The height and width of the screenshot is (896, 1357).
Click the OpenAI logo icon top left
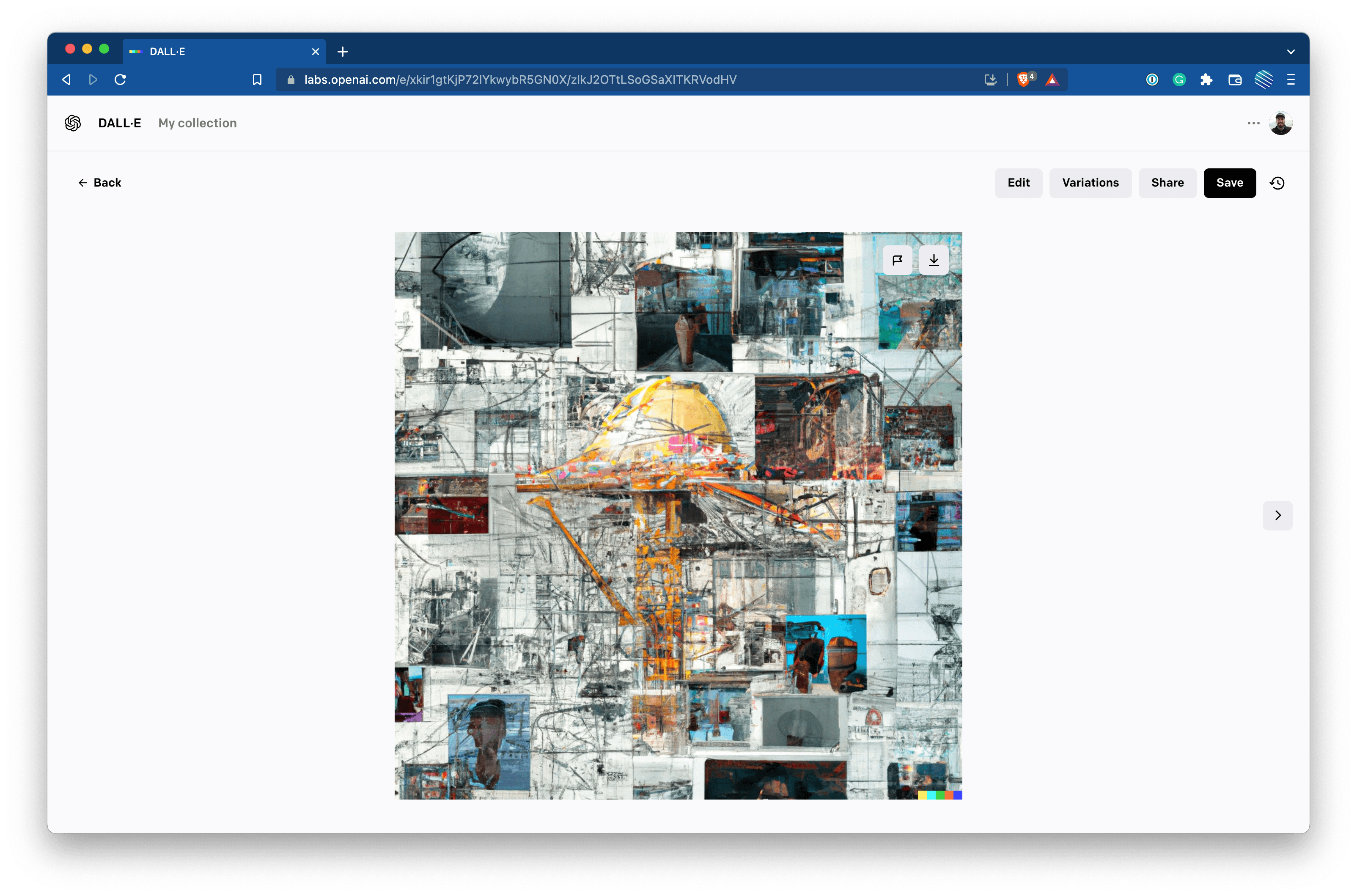click(x=72, y=122)
